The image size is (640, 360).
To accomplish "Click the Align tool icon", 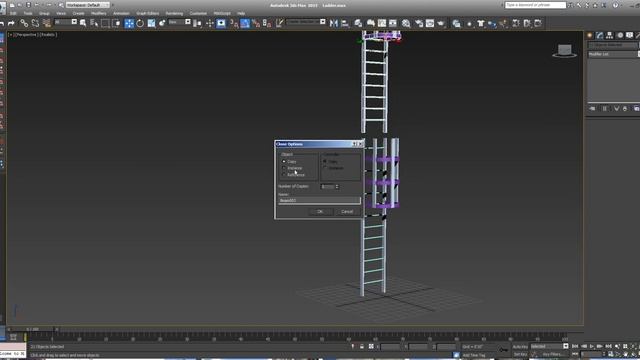I will 345,24.
